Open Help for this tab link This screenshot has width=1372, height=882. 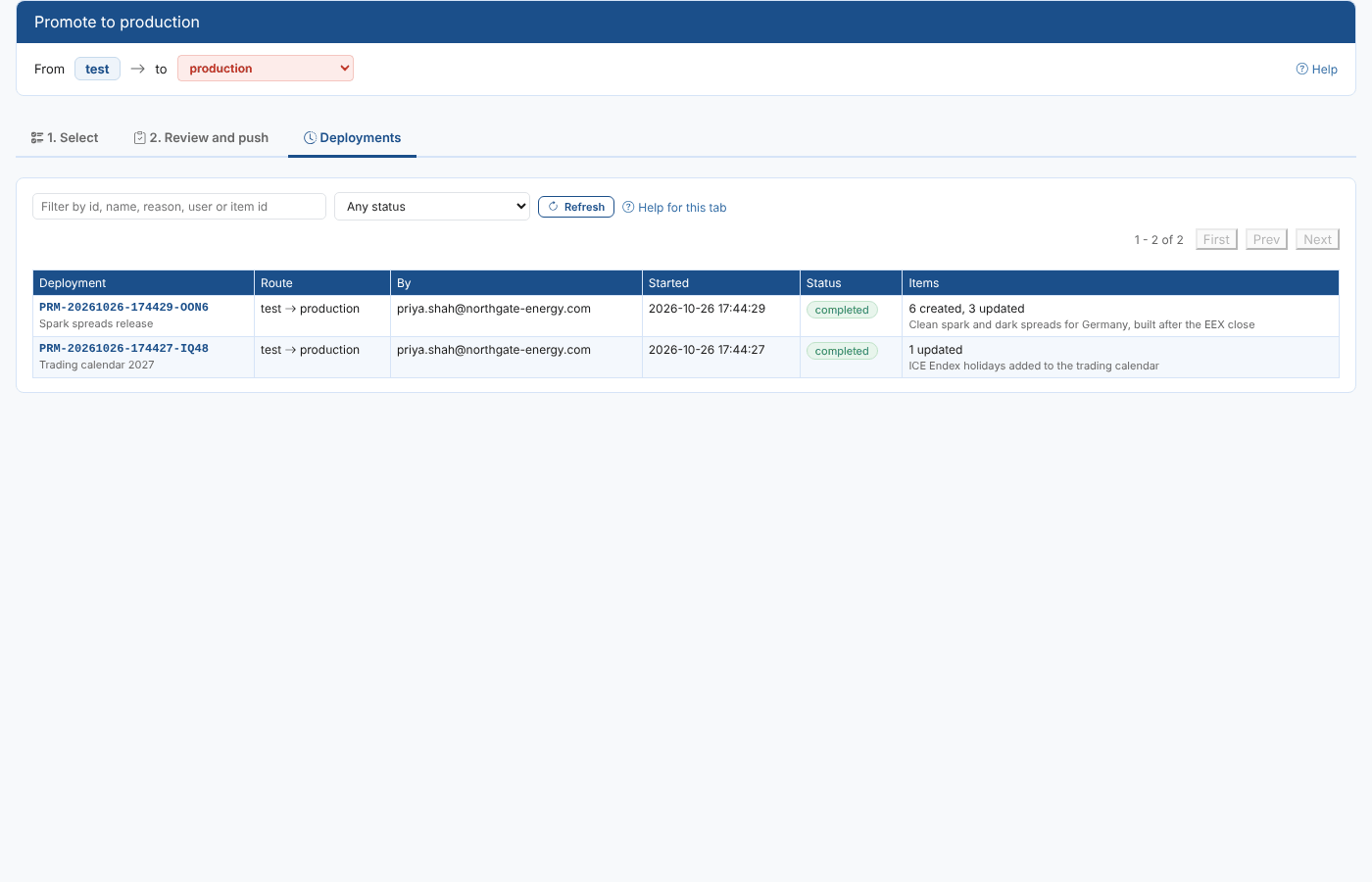coord(674,208)
